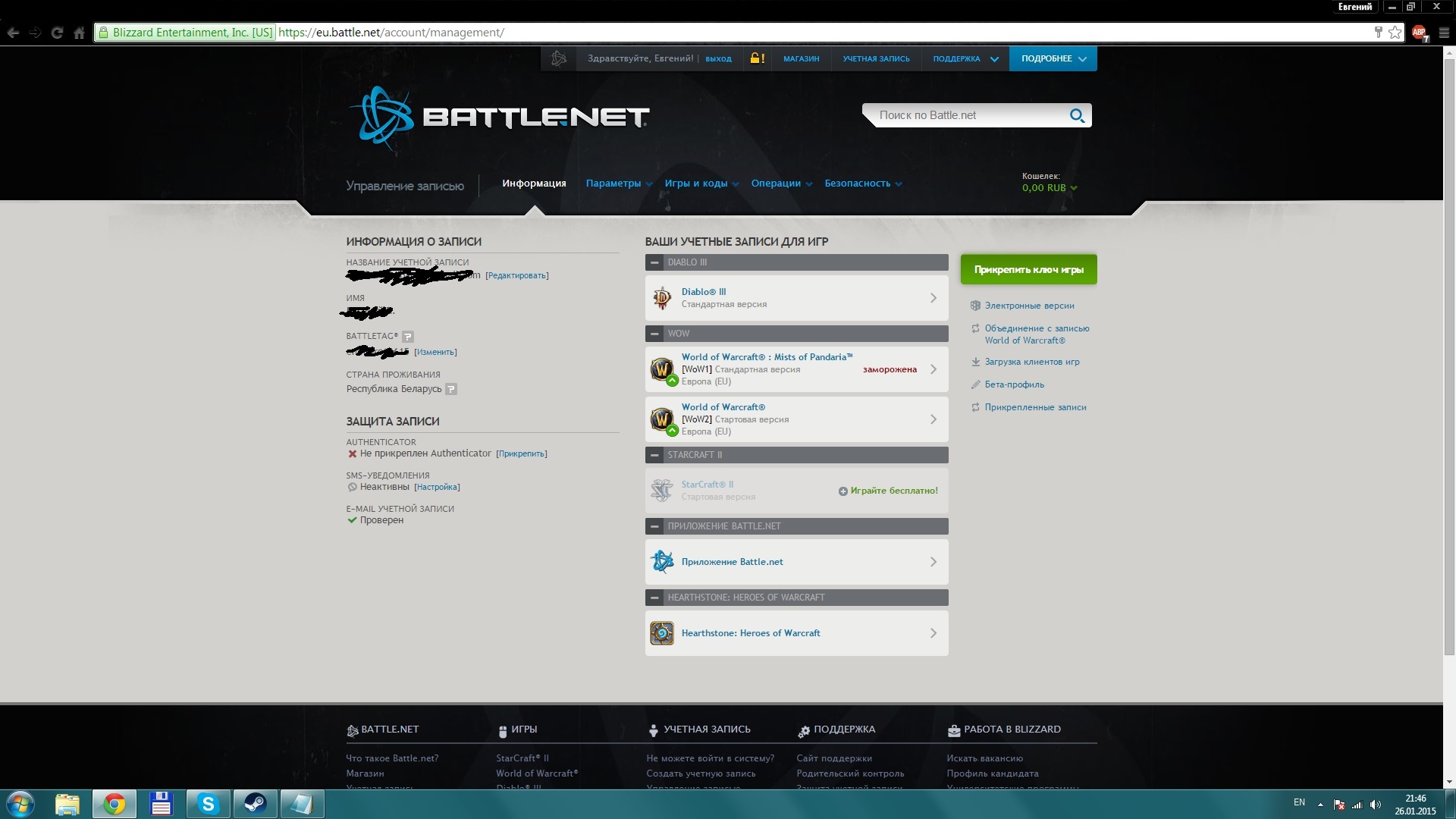Open the Chrome menu icon
The width and height of the screenshot is (1456, 819).
point(1444,33)
